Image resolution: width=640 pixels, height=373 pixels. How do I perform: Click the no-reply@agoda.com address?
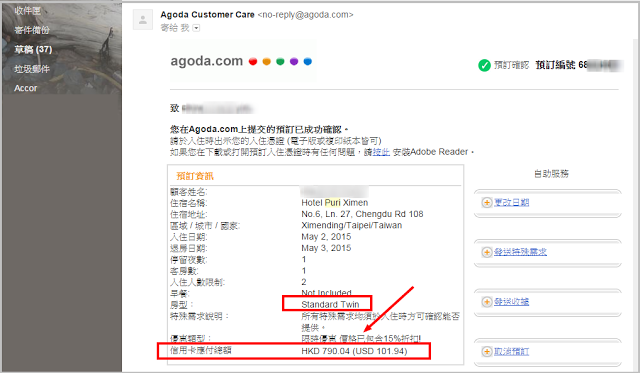(x=305, y=15)
